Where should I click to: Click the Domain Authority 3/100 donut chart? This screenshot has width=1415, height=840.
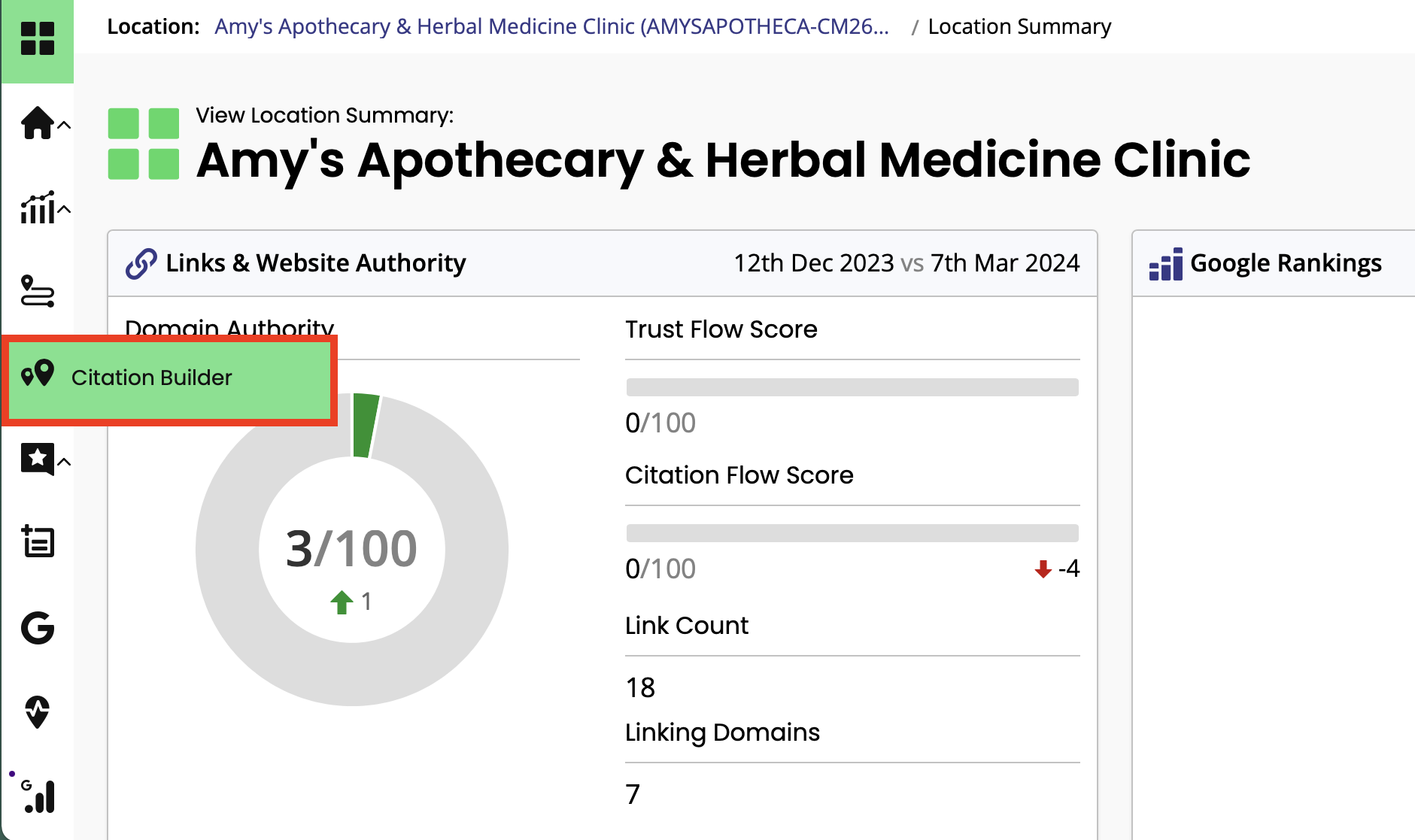(x=351, y=550)
